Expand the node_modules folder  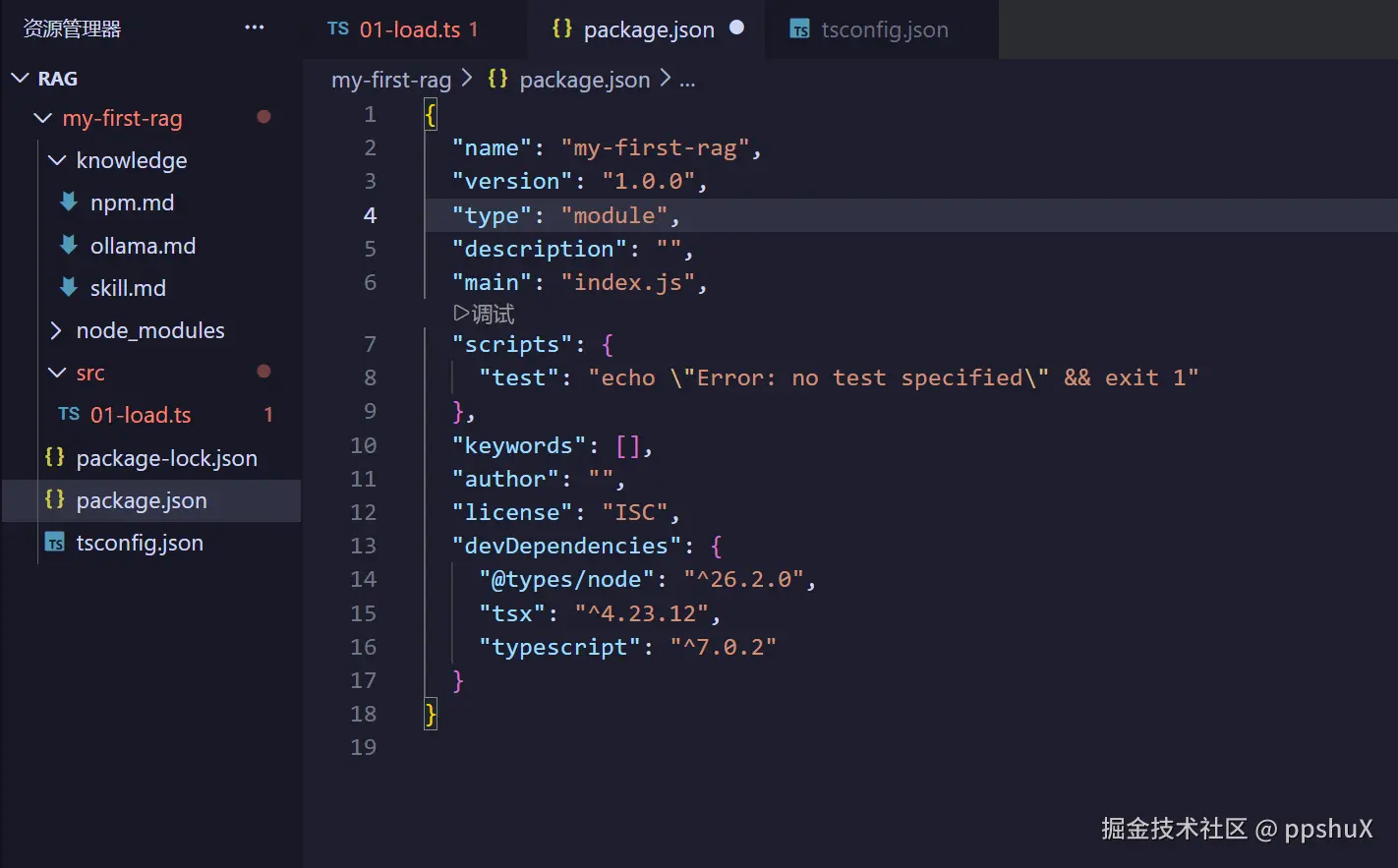57,330
